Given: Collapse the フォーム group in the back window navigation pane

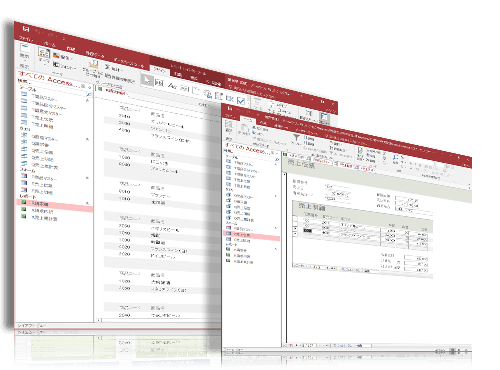Looking at the screenshot, I should pos(88,178).
